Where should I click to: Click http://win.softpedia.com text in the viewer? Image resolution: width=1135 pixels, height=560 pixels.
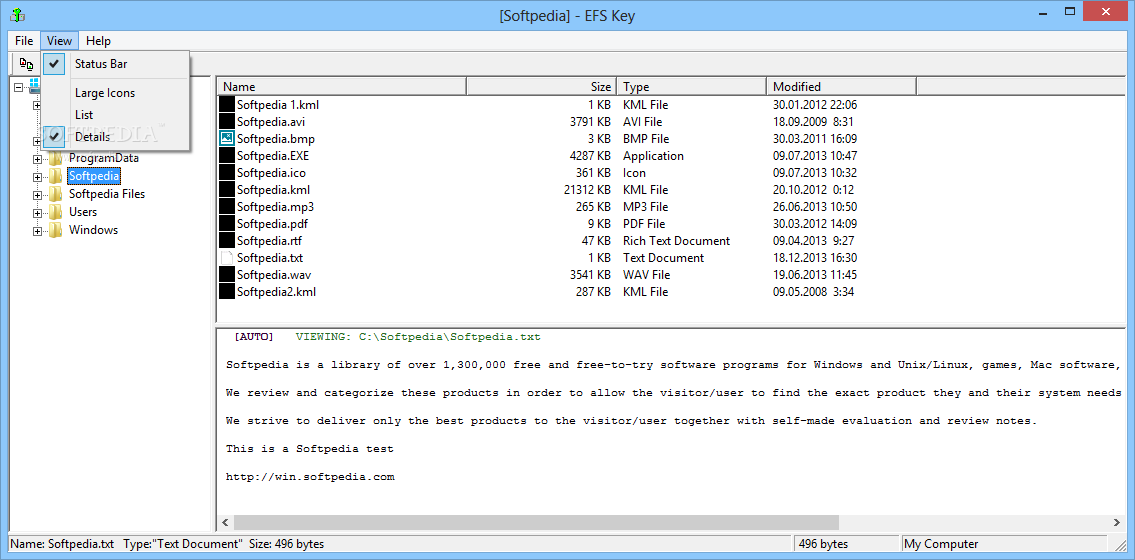click(311, 477)
